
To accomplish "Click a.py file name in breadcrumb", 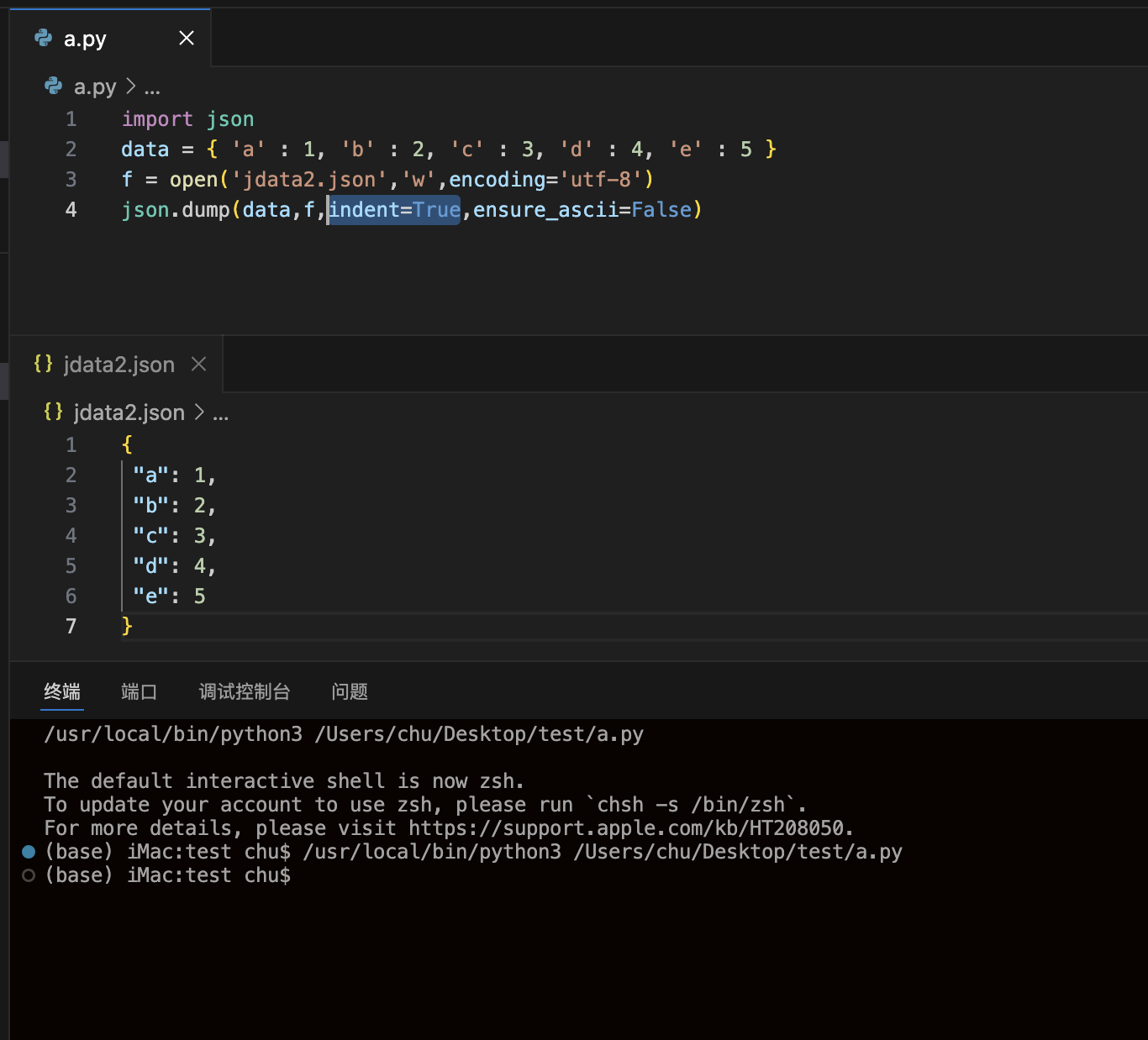I will 95,87.
